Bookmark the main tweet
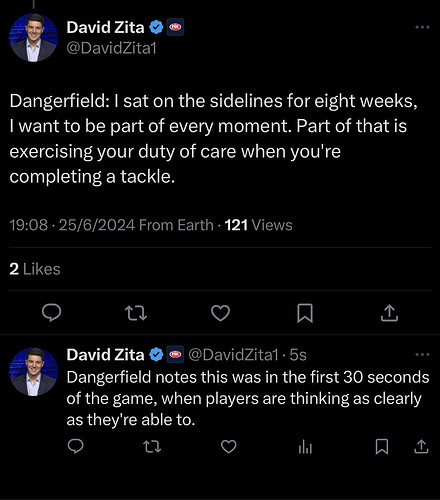This screenshot has width=440, height=500. pos(305,313)
